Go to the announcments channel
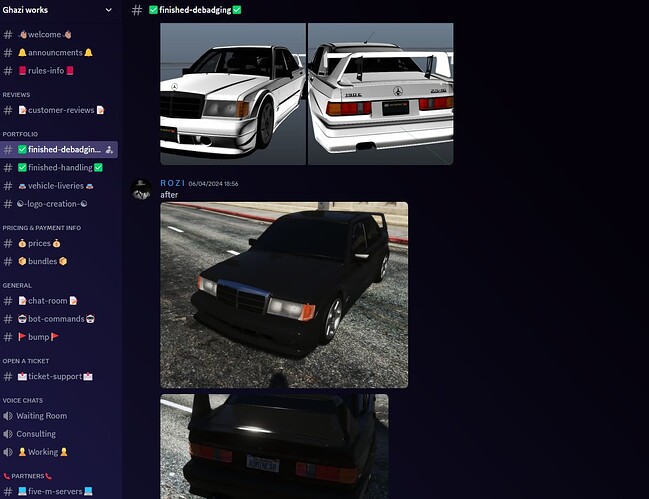The image size is (649, 499). pyautogui.click(x=55, y=52)
